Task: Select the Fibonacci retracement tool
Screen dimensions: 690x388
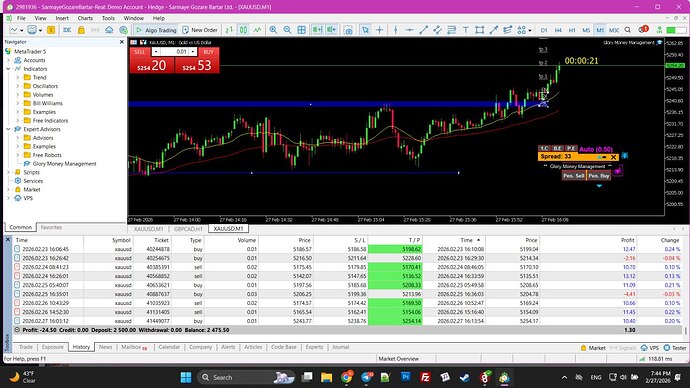Action: (451, 30)
